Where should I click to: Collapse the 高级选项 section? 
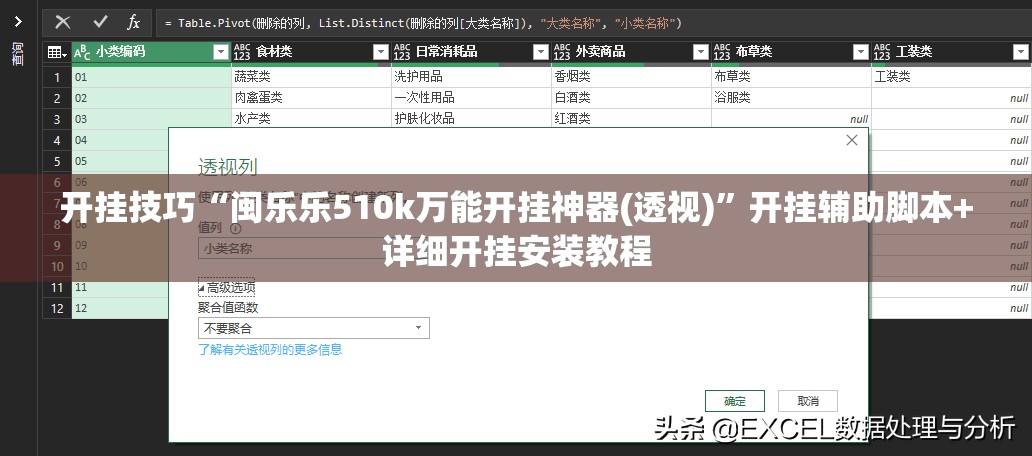(x=226, y=288)
